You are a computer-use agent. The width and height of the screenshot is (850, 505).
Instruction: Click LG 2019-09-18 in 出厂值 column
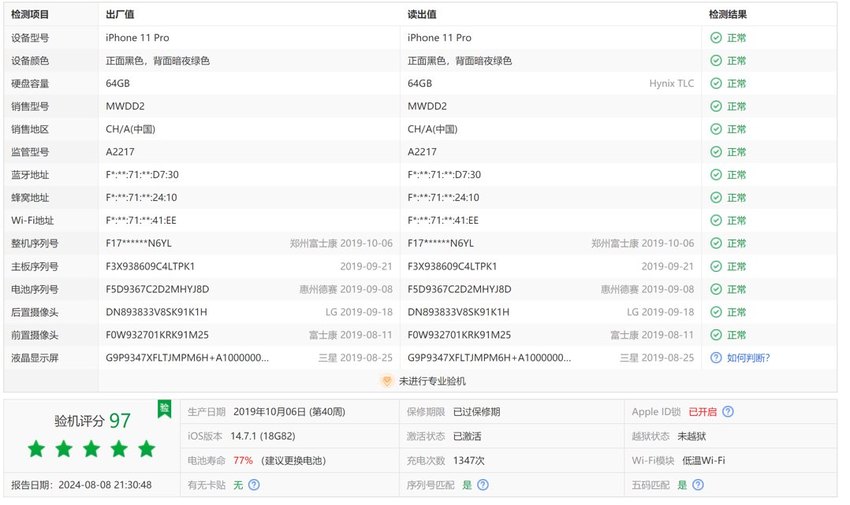pyautogui.click(x=359, y=312)
